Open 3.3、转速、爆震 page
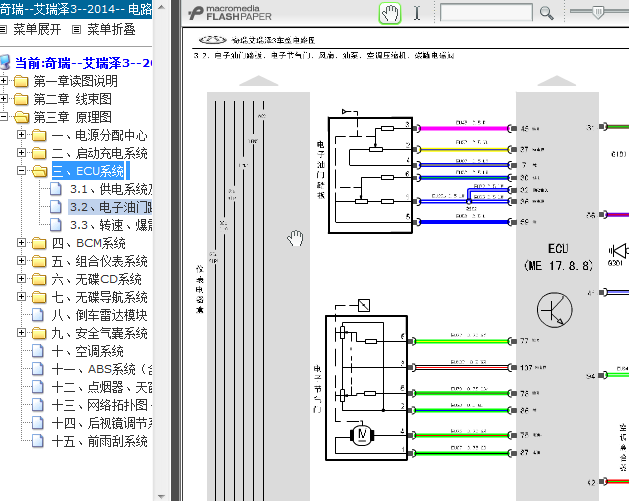The image size is (629, 501). [x=111, y=225]
